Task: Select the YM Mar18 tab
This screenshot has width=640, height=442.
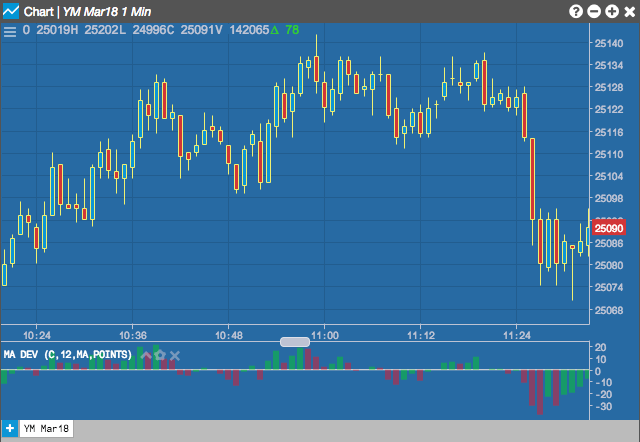Action: [46, 429]
